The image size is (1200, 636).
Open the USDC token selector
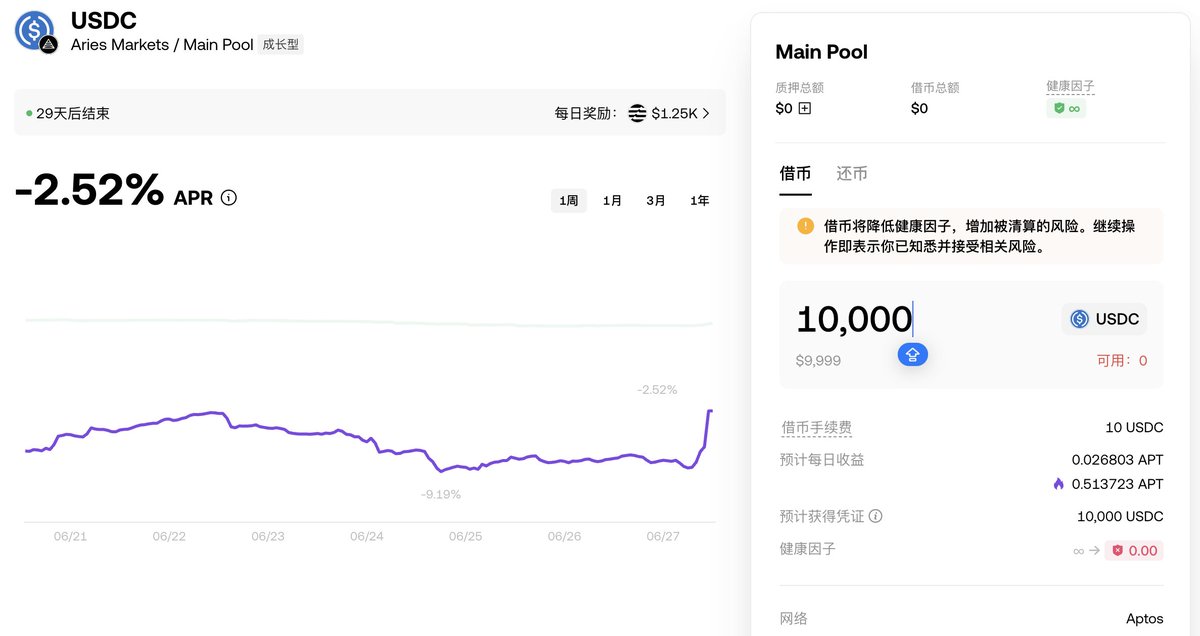1104,319
